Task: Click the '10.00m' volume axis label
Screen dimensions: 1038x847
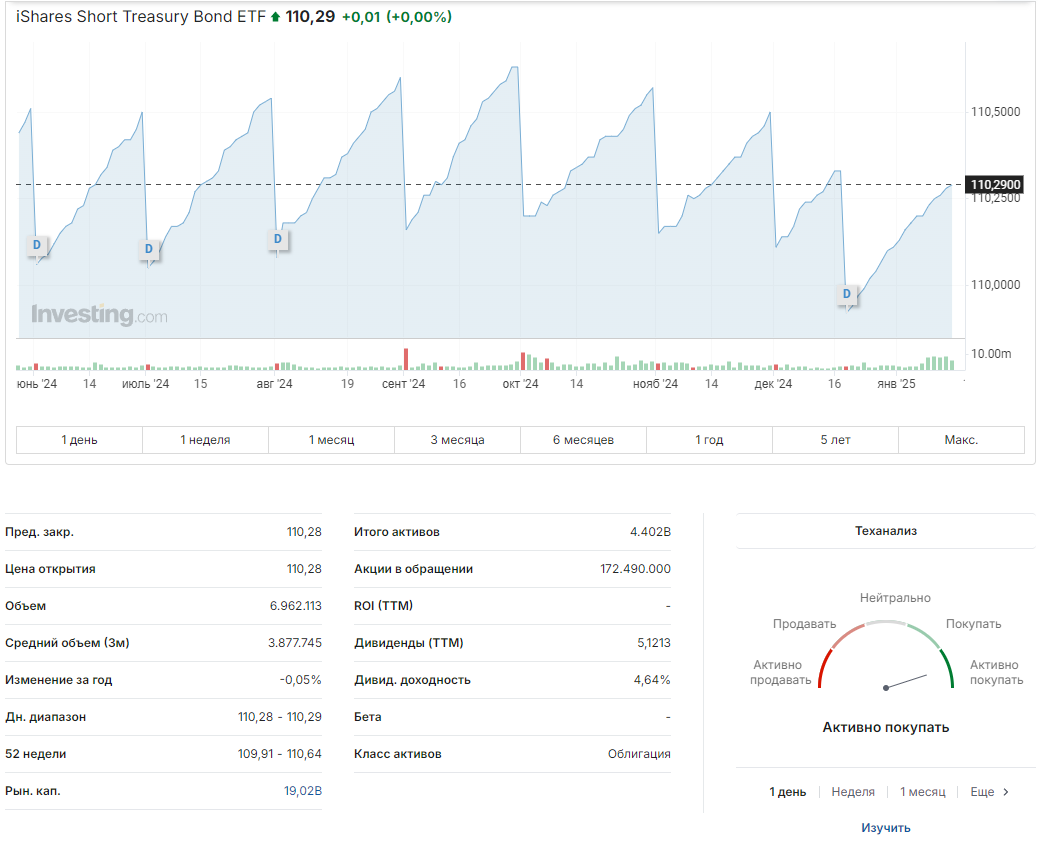Action: [x=991, y=354]
